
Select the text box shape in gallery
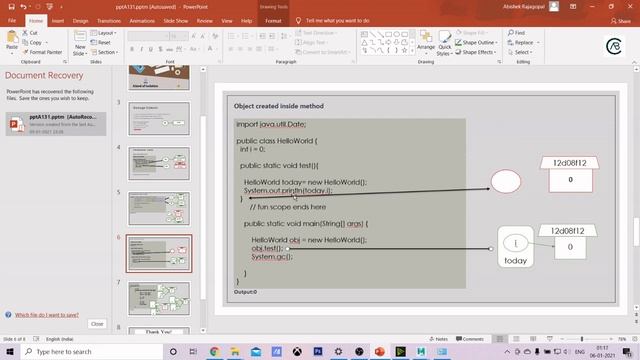[364, 35]
